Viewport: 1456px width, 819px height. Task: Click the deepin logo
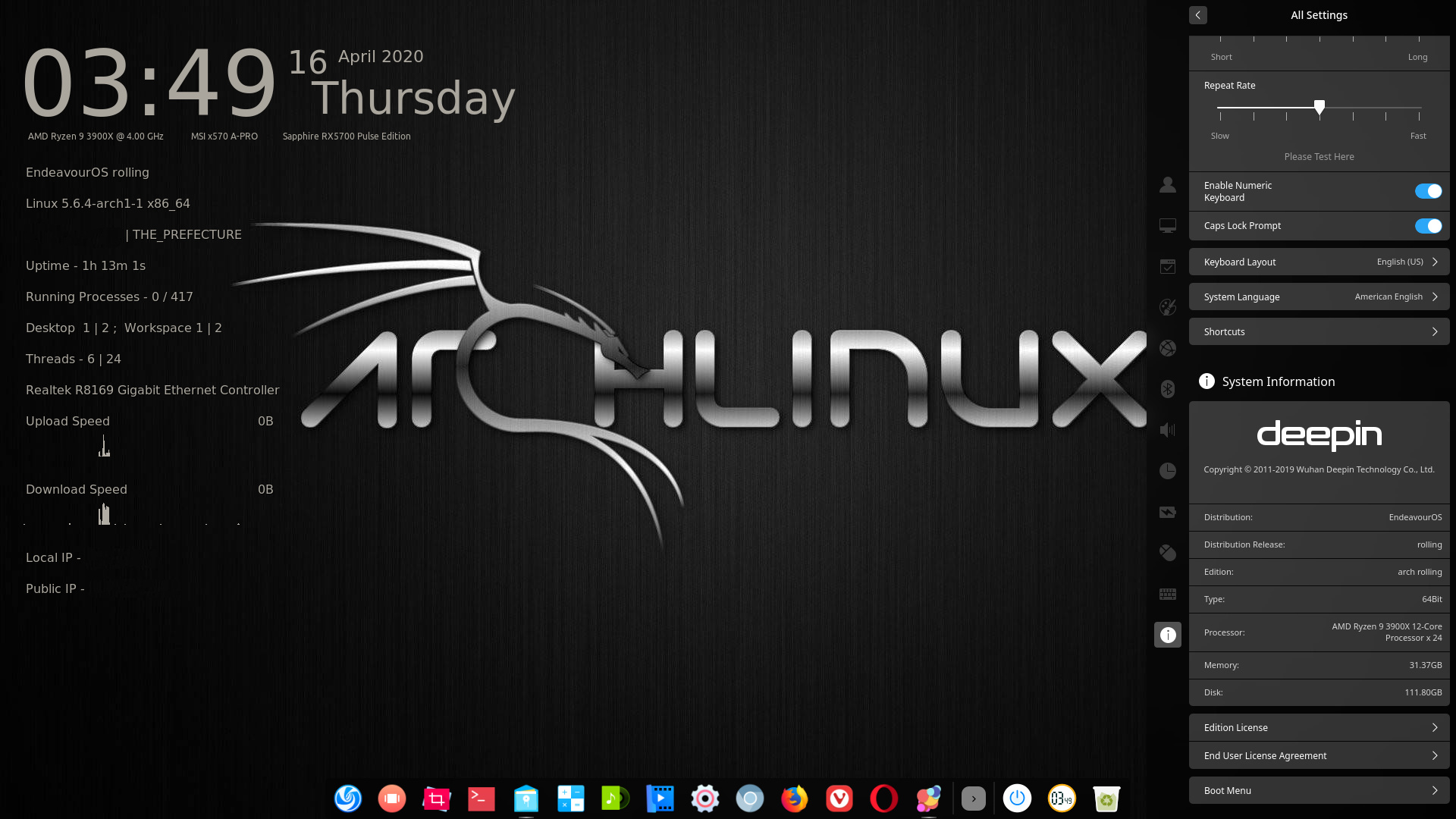coord(1319,435)
